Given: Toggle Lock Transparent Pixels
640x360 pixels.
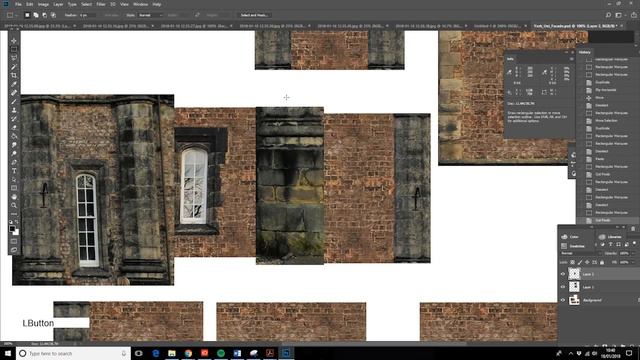Looking at the screenshot, I should 573,262.
